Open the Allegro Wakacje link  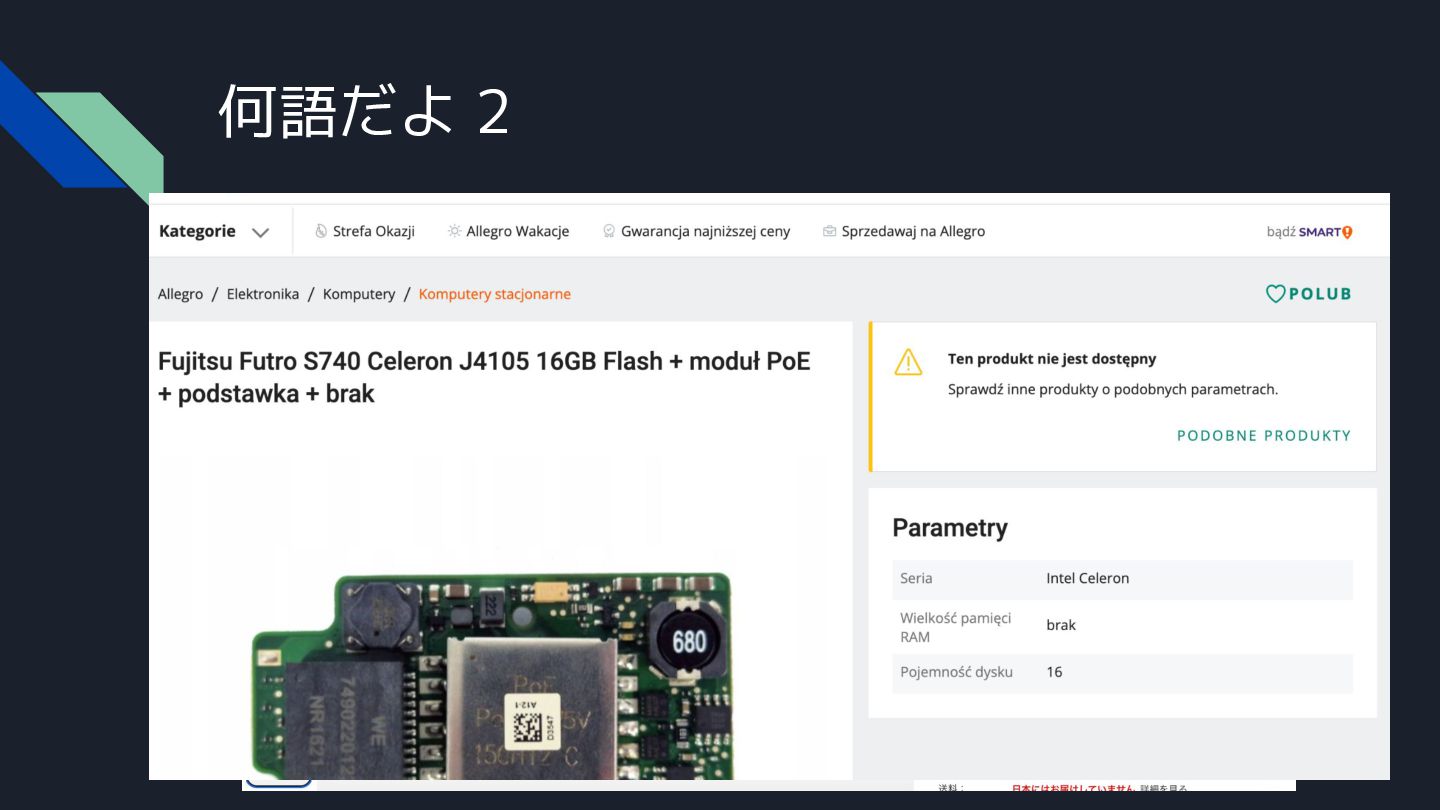517,231
